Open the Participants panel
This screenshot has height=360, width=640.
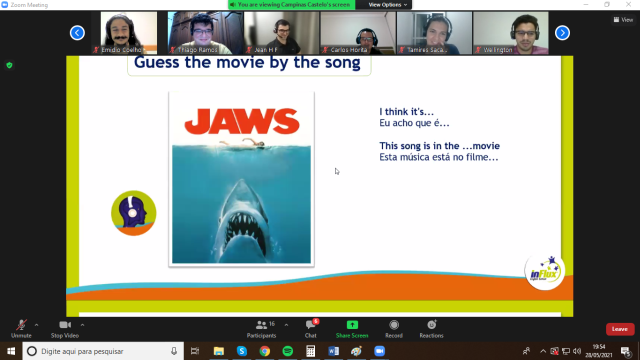[261, 329]
